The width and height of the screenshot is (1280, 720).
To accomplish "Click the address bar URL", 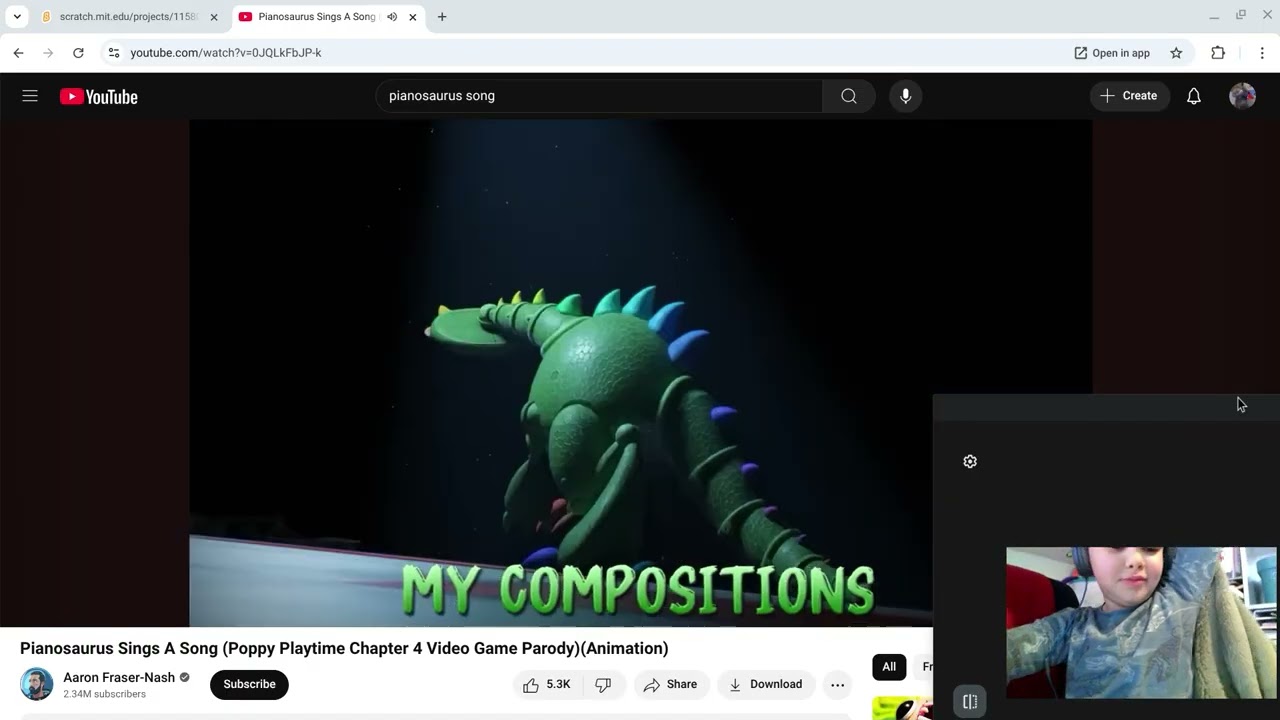I will pos(226,53).
